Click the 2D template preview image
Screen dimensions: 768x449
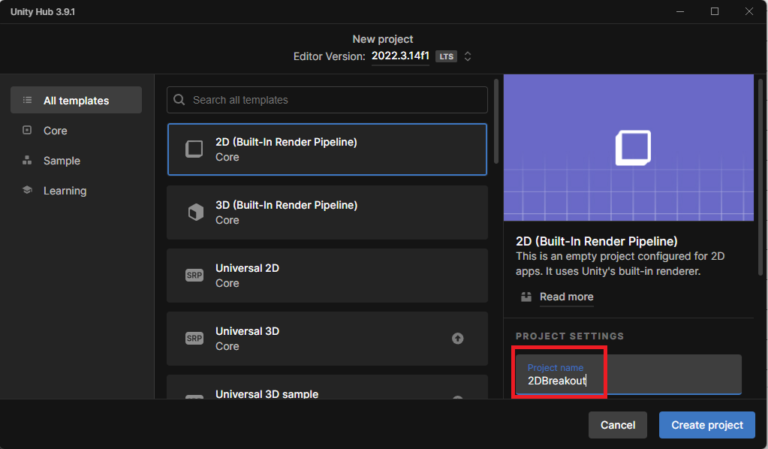[629, 148]
